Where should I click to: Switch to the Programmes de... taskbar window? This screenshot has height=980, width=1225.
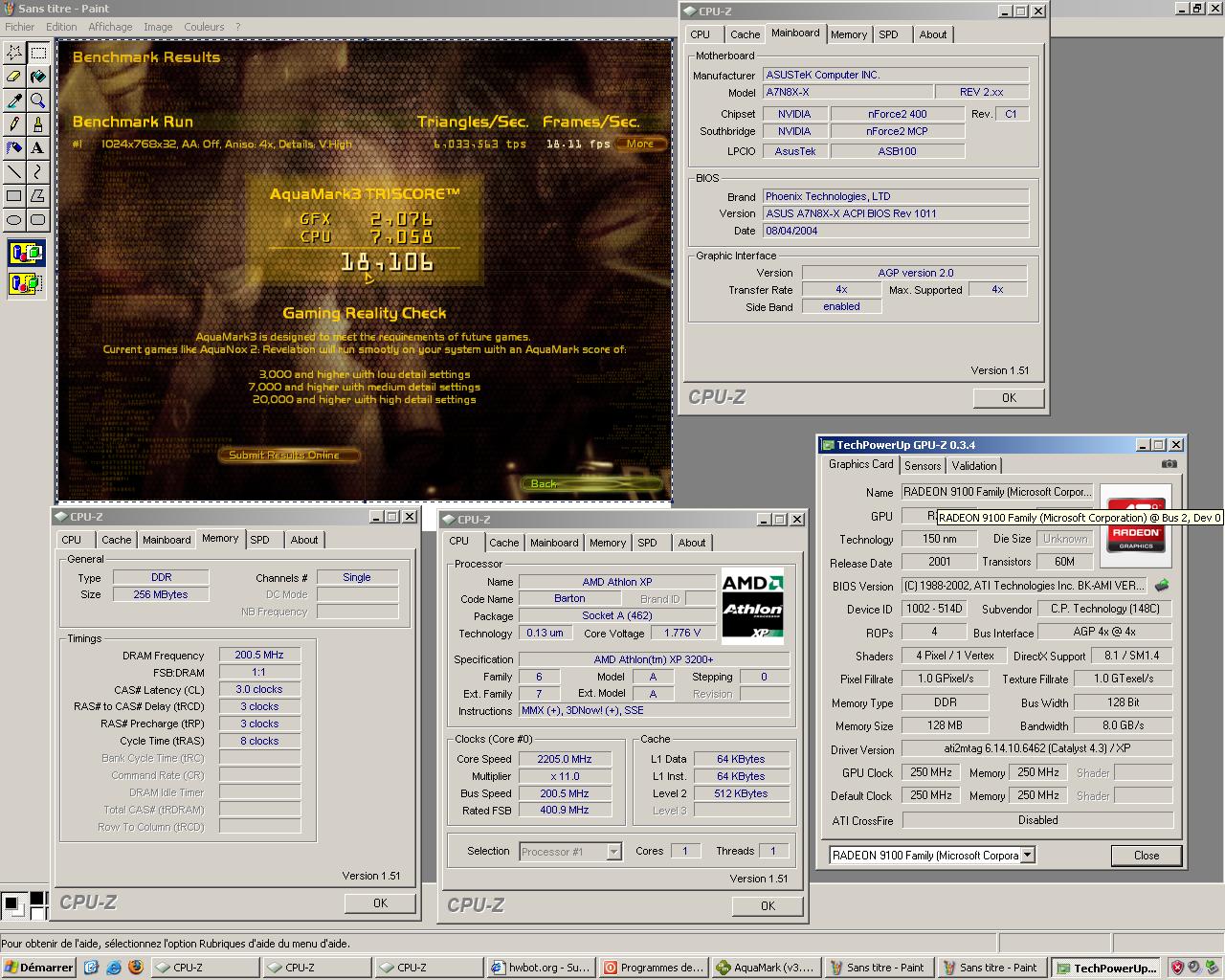click(655, 968)
